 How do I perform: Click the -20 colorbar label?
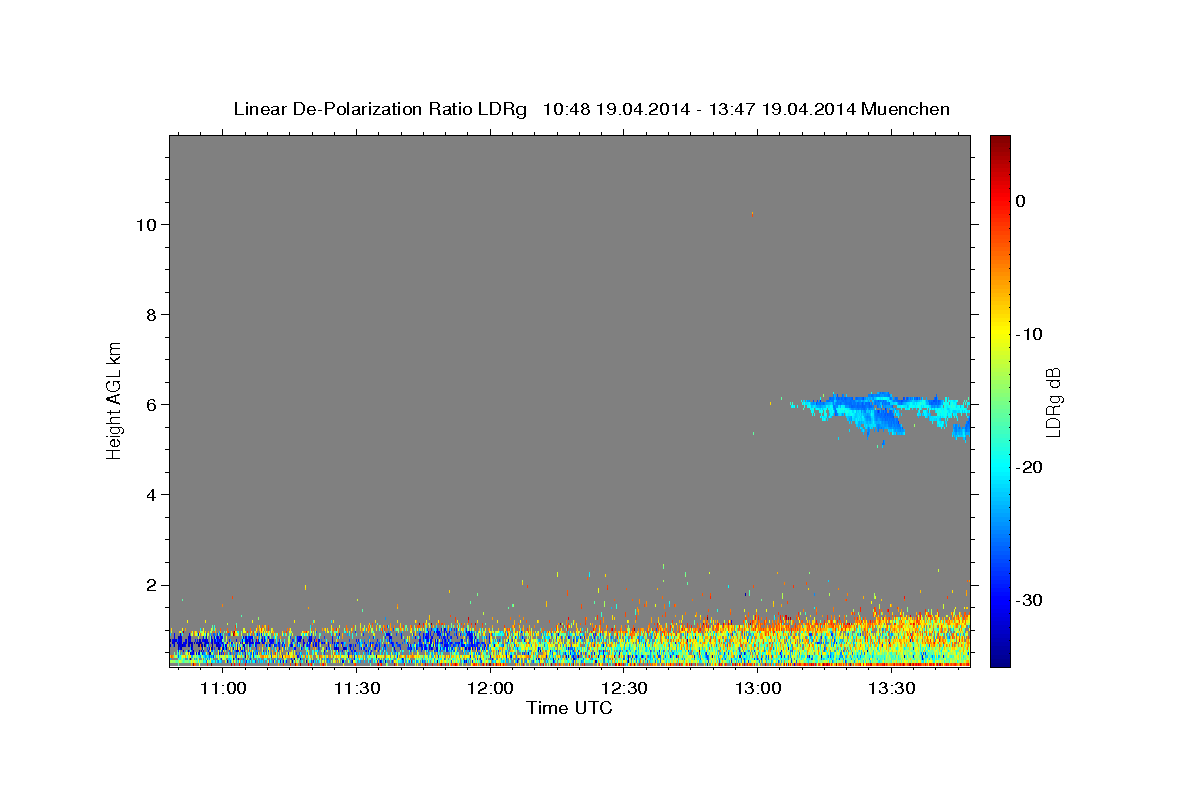(x=1030, y=467)
